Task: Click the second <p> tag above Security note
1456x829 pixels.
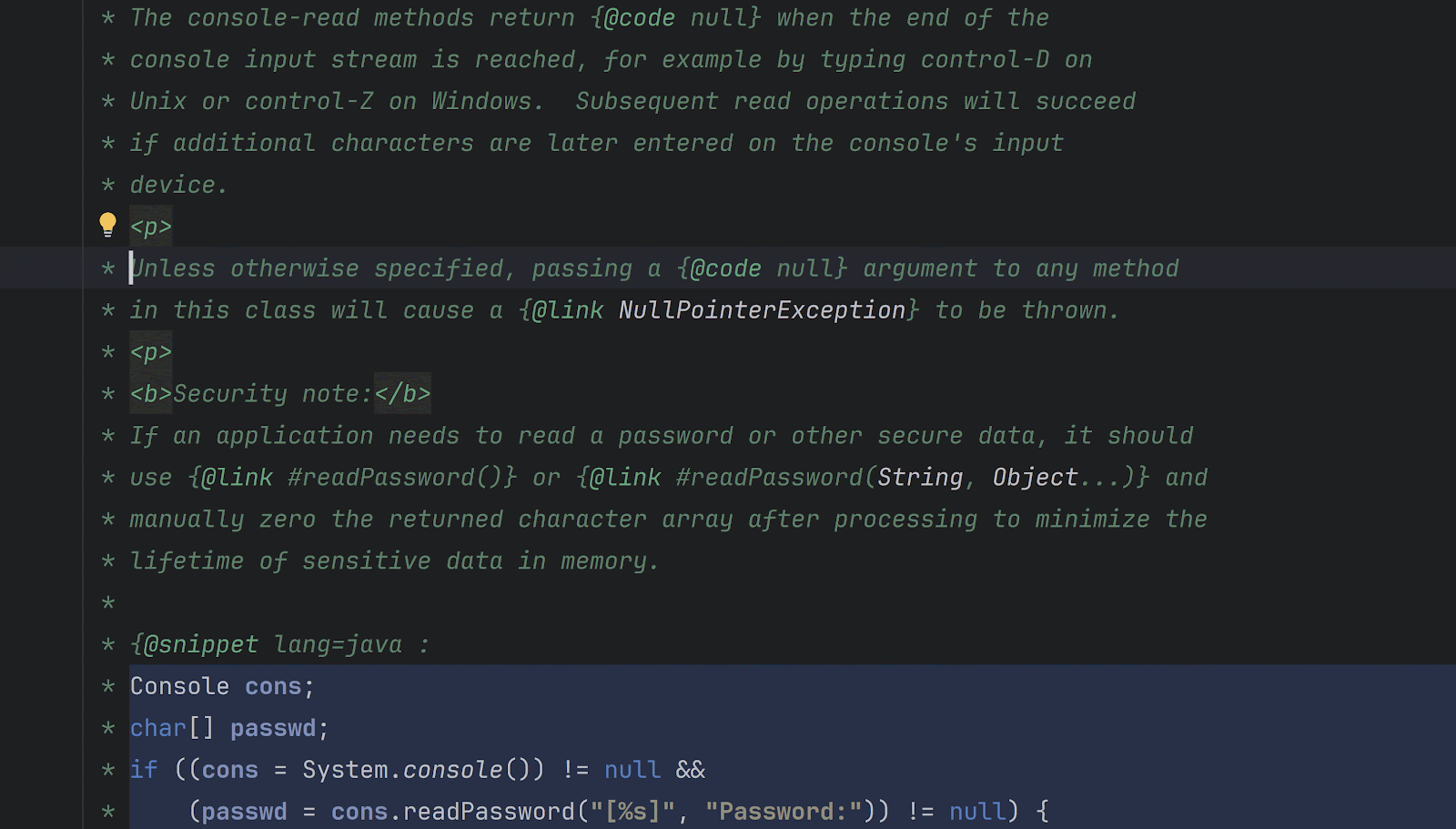Action: coord(151,352)
